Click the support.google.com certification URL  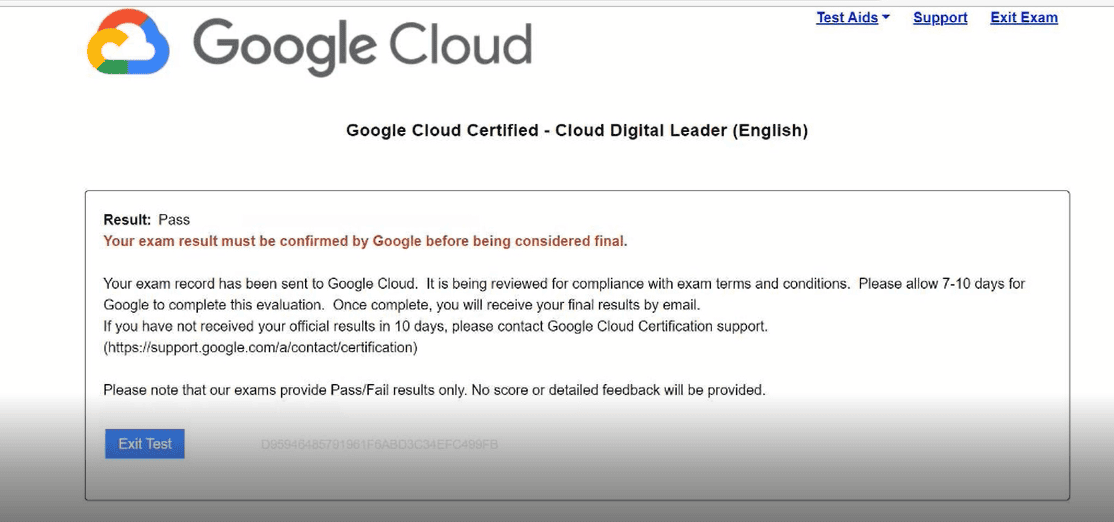[x=260, y=348]
